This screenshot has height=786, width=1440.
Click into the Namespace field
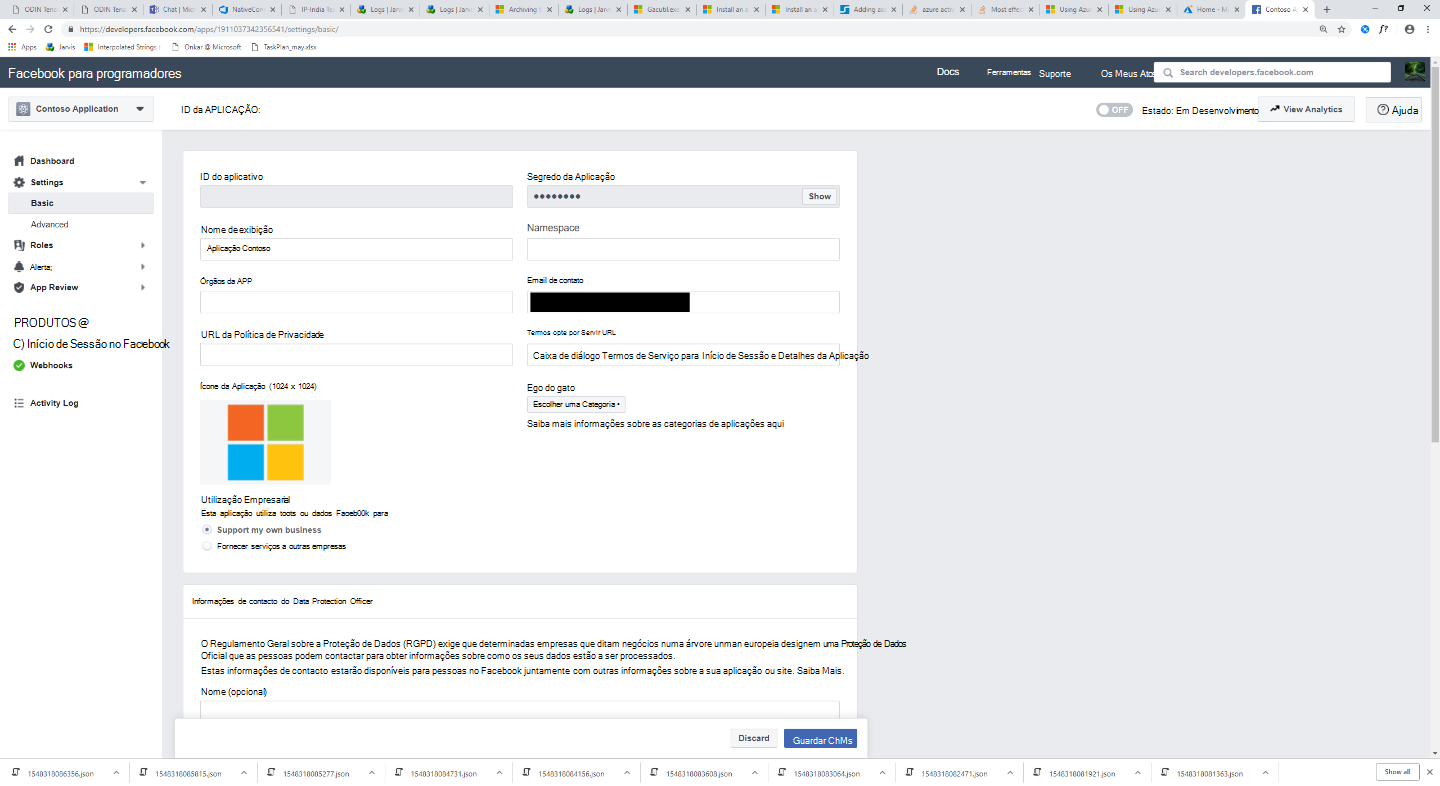(x=683, y=249)
